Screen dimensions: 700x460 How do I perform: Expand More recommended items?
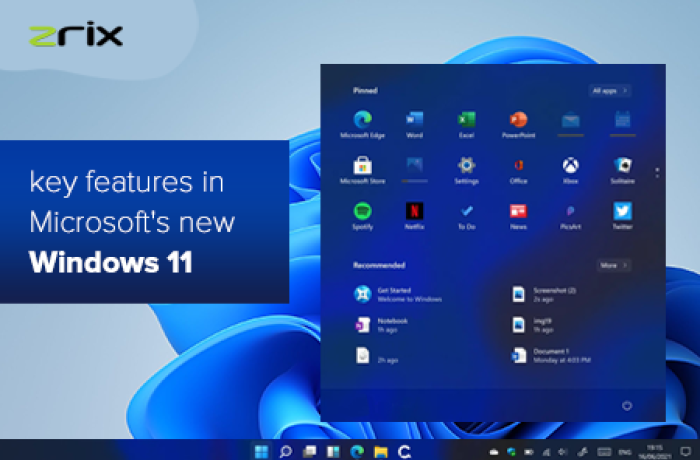613,266
